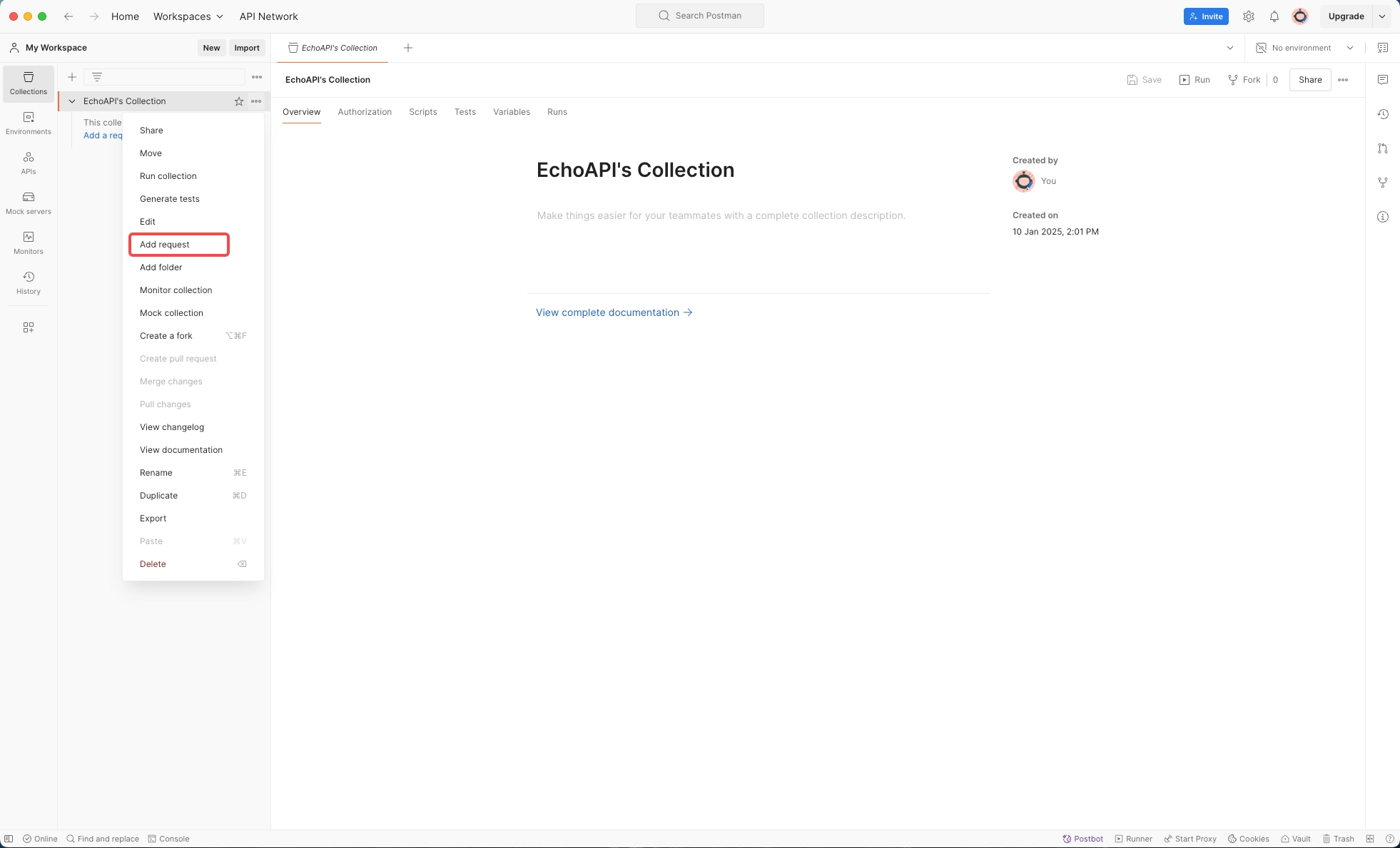
Task: Open a new tab with plus icon
Action: (x=408, y=48)
